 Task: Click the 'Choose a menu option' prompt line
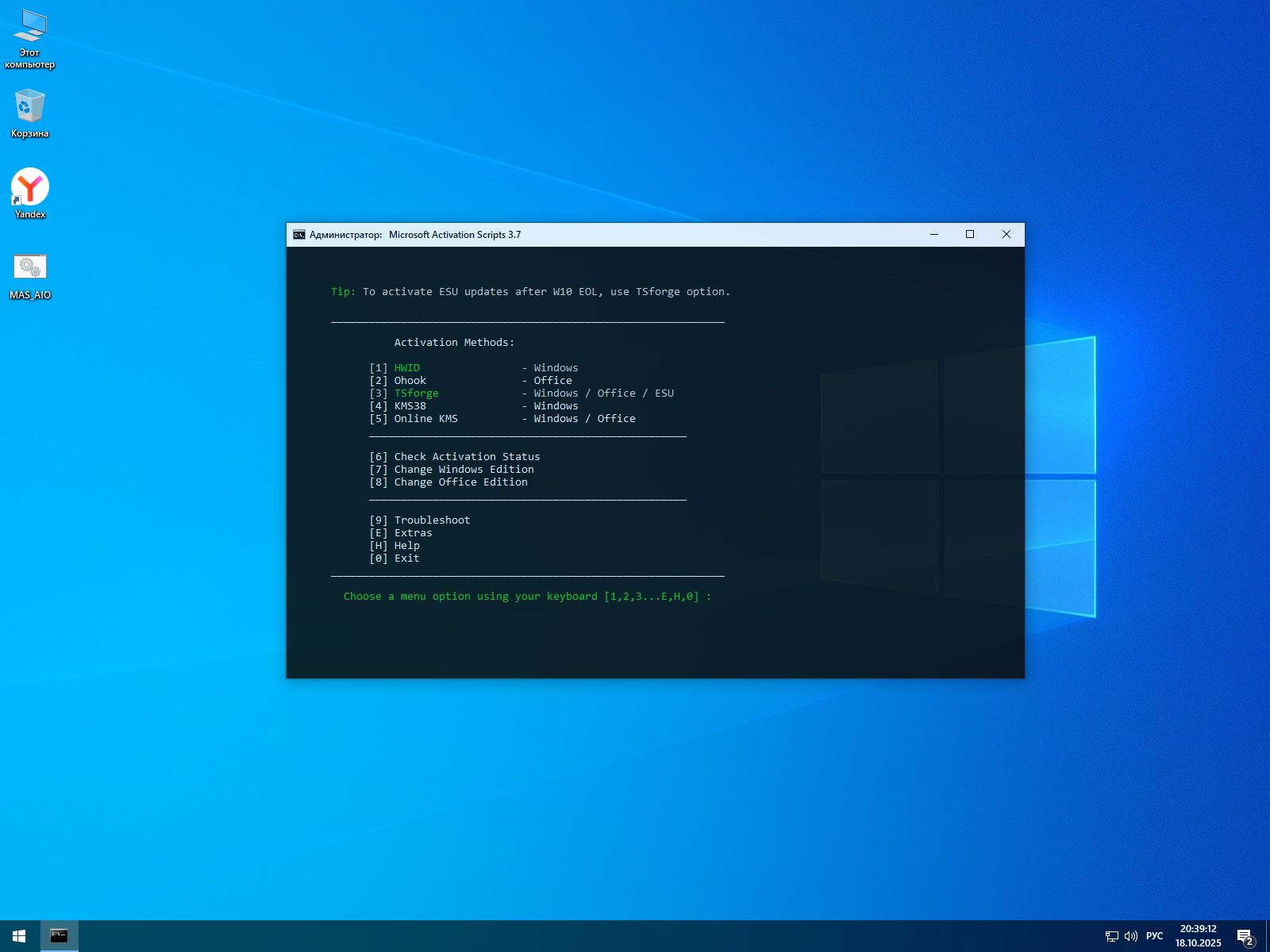(x=527, y=597)
